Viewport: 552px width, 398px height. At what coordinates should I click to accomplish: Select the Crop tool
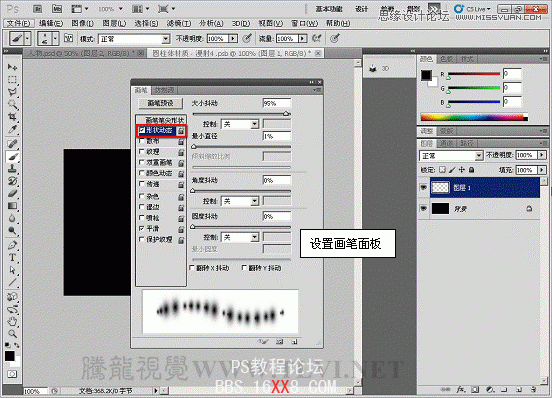point(12,116)
